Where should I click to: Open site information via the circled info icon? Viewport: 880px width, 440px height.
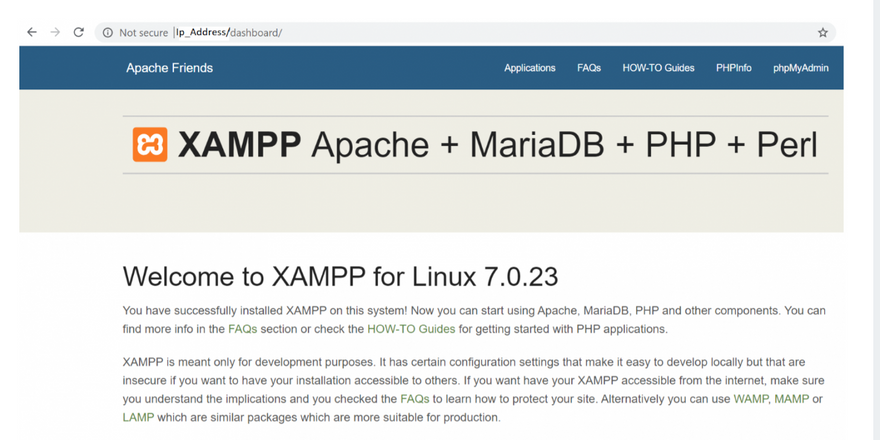tap(107, 33)
